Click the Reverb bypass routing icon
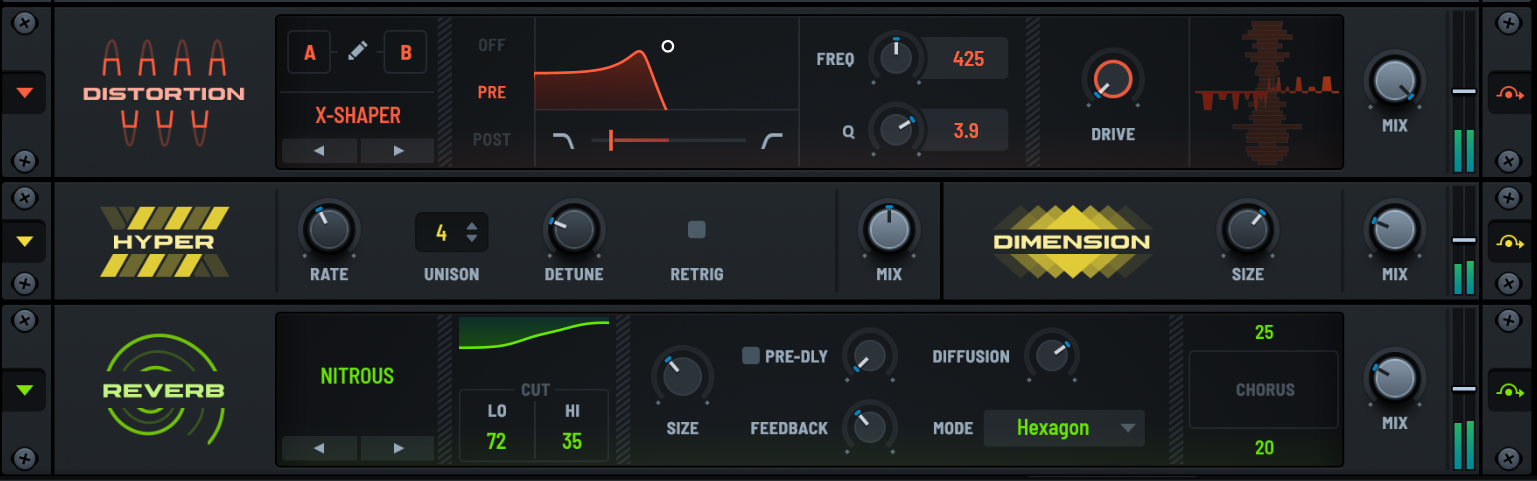 (x=1508, y=390)
